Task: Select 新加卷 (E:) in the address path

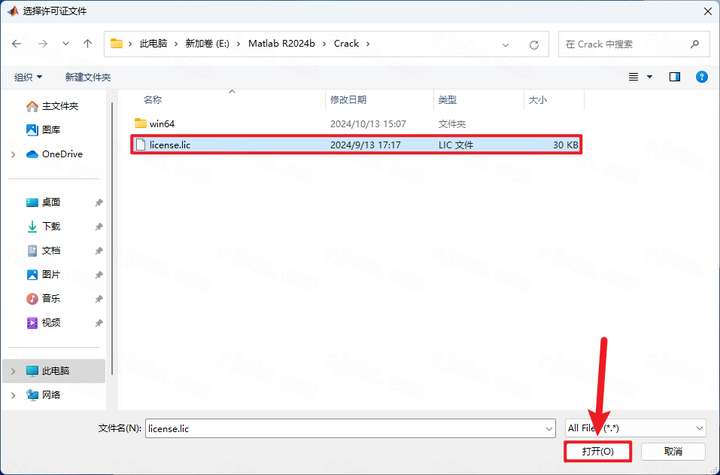Action: coord(207,44)
